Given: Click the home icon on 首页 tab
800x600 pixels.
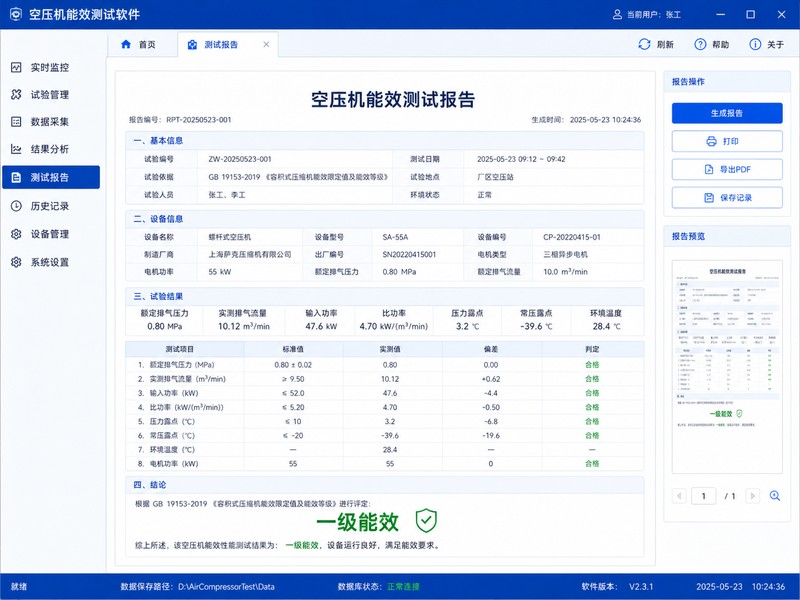Looking at the screenshot, I should (126, 44).
